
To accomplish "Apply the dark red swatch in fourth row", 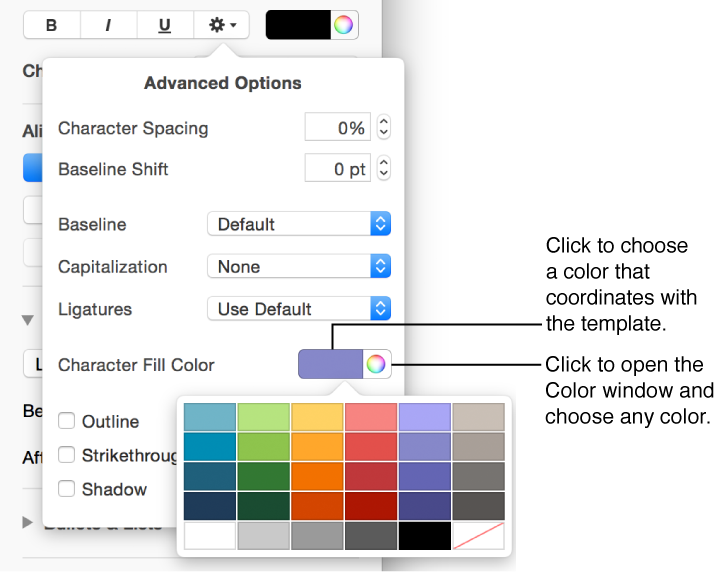I will (x=371, y=506).
